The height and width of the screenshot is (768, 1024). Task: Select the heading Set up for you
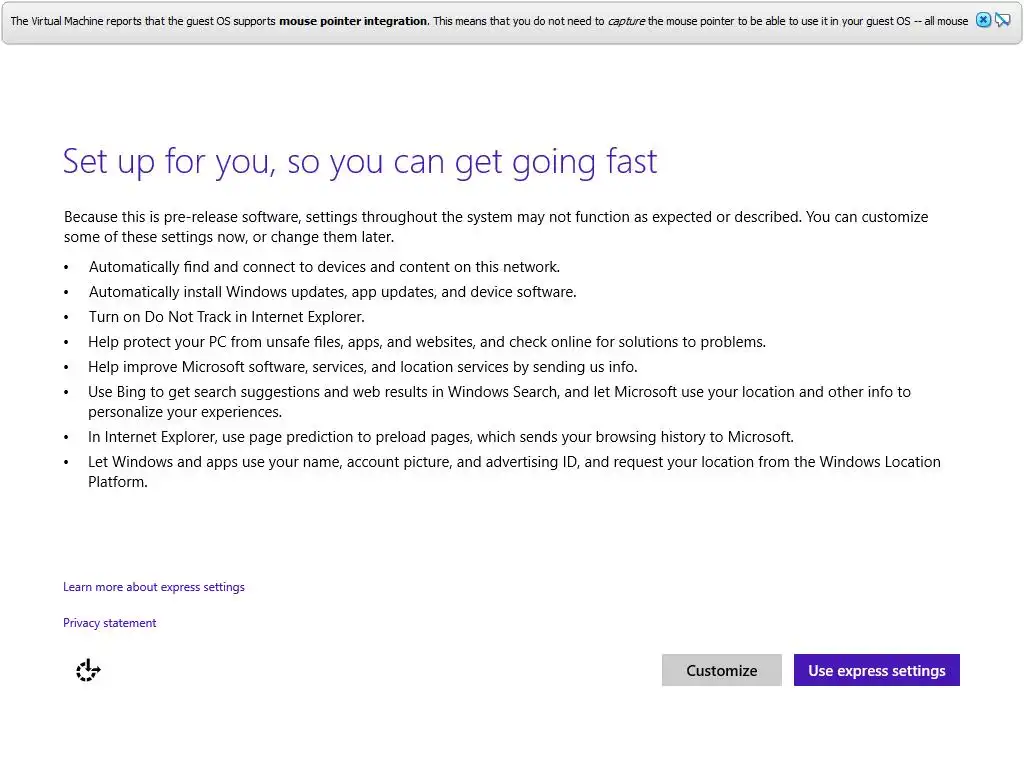(360, 161)
